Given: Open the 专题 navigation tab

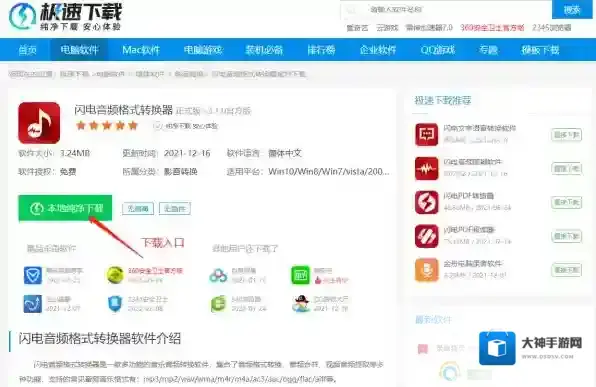Looking at the screenshot, I should click(x=488, y=50).
